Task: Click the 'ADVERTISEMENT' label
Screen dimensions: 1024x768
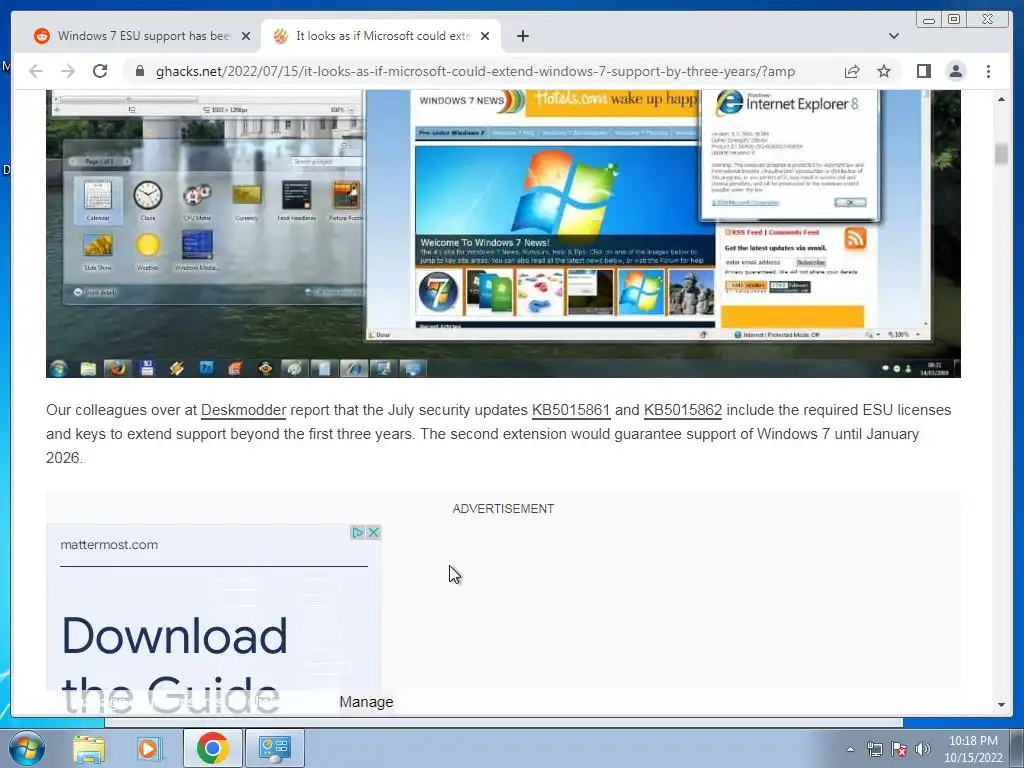Action: [503, 509]
